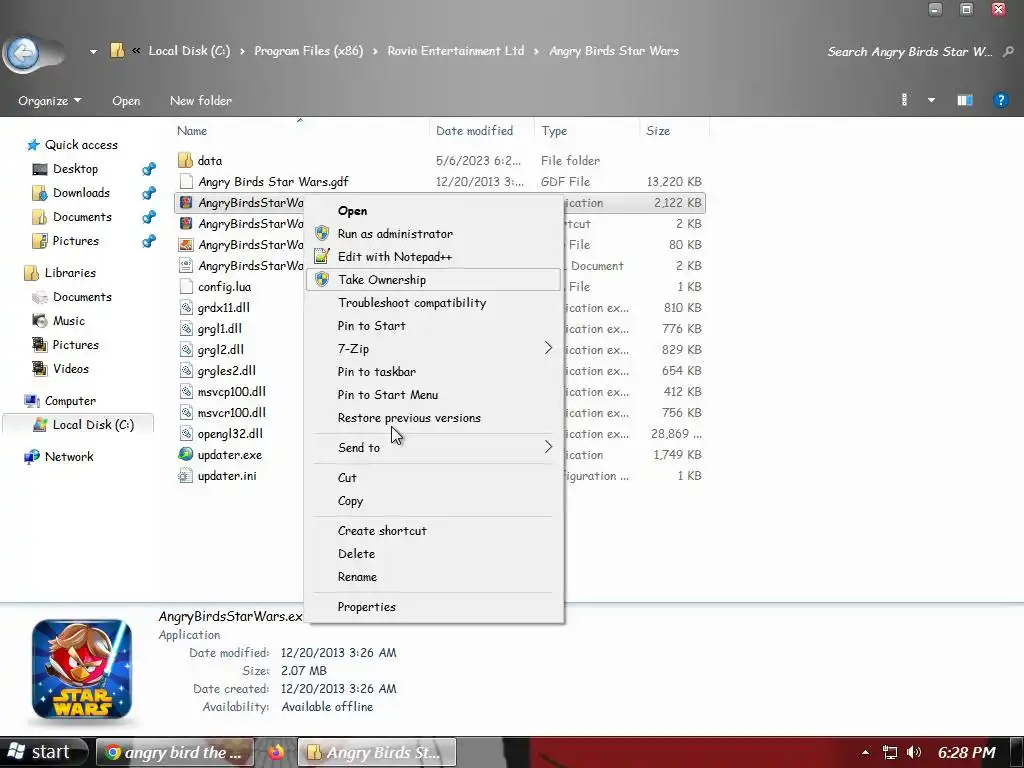Open the view options dropdown arrow
Viewport: 1024px width, 768px height.
(931, 100)
